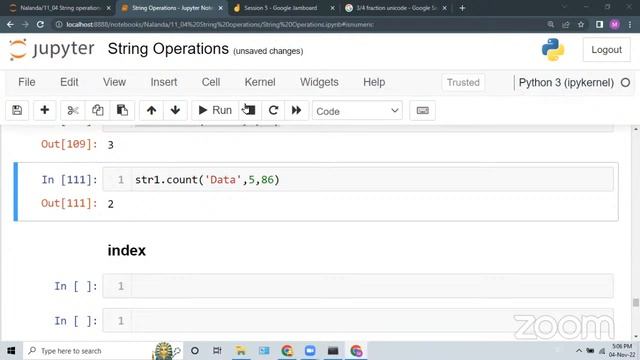Image resolution: width=640 pixels, height=360 pixels.
Task: Open the Insert menu
Action: point(164,82)
